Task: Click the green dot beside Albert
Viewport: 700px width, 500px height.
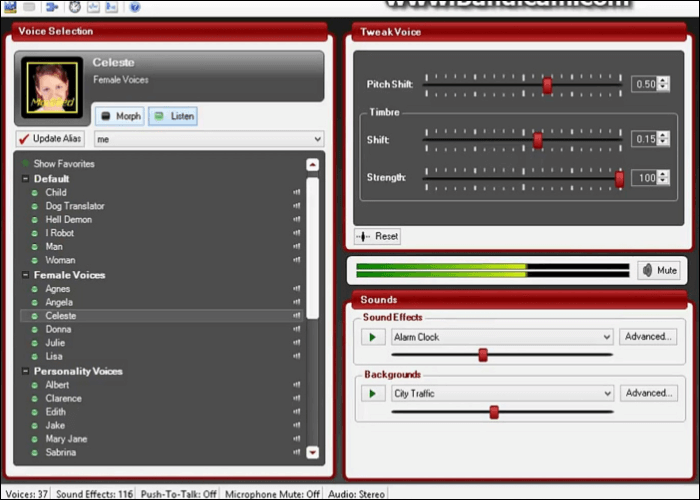Action: 35,385
